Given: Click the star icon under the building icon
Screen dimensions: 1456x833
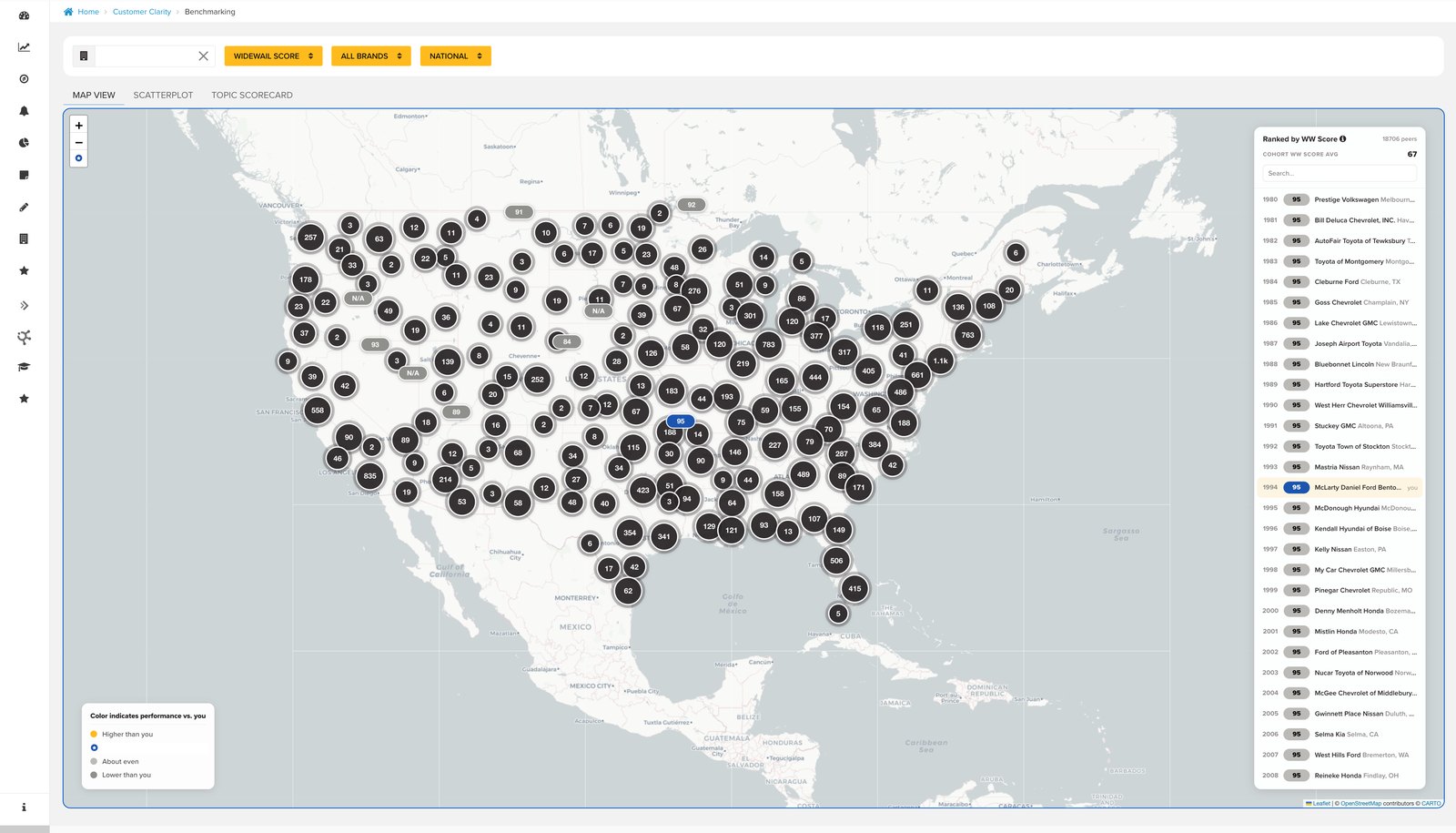Looking at the screenshot, I should pos(24,270).
